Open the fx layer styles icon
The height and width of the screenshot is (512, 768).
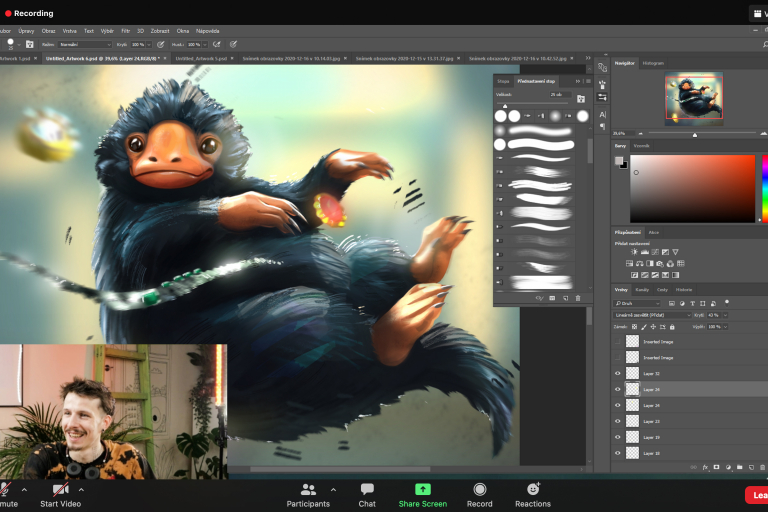[x=706, y=466]
